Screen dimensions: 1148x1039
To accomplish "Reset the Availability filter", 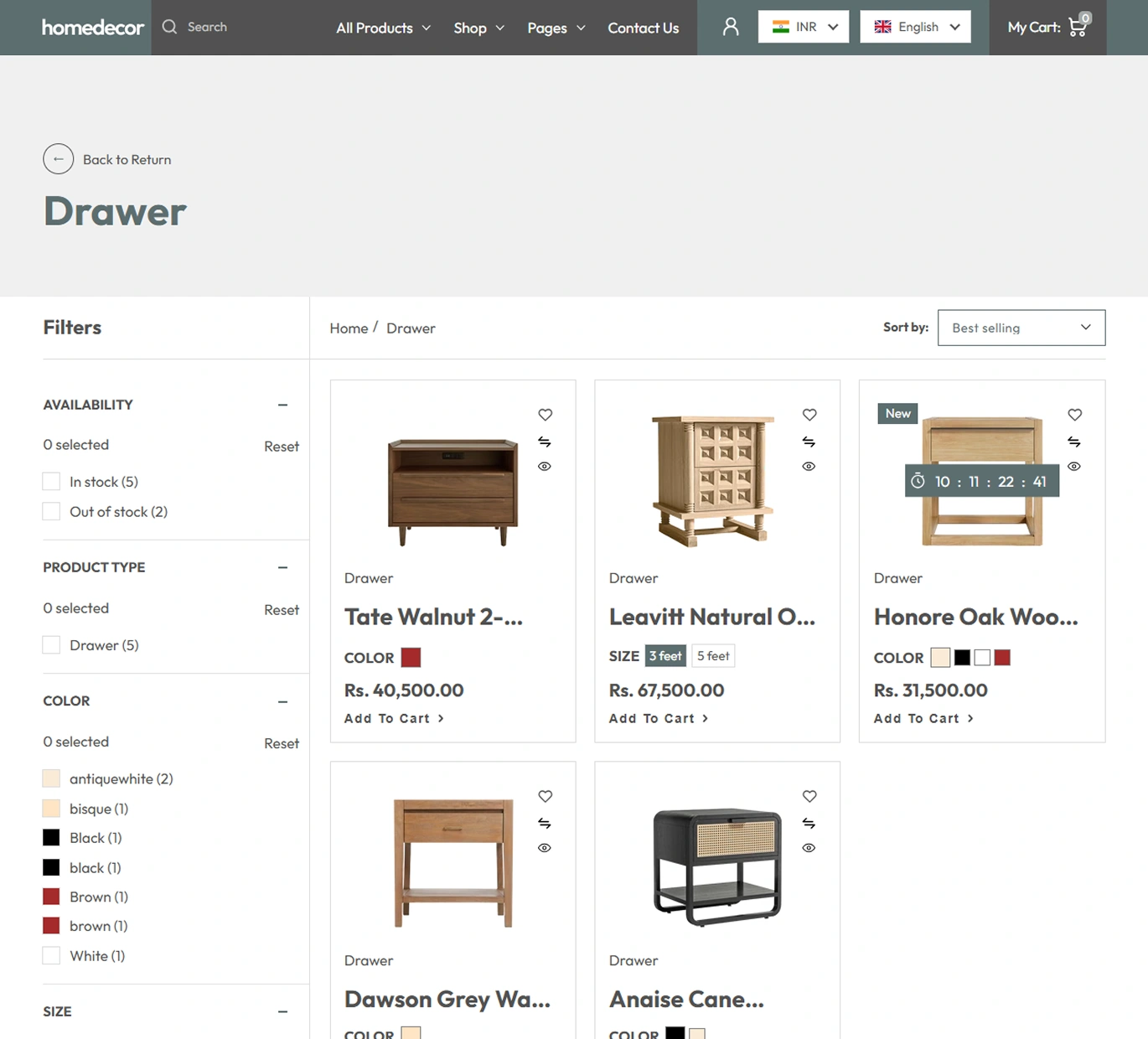I will click(x=282, y=447).
